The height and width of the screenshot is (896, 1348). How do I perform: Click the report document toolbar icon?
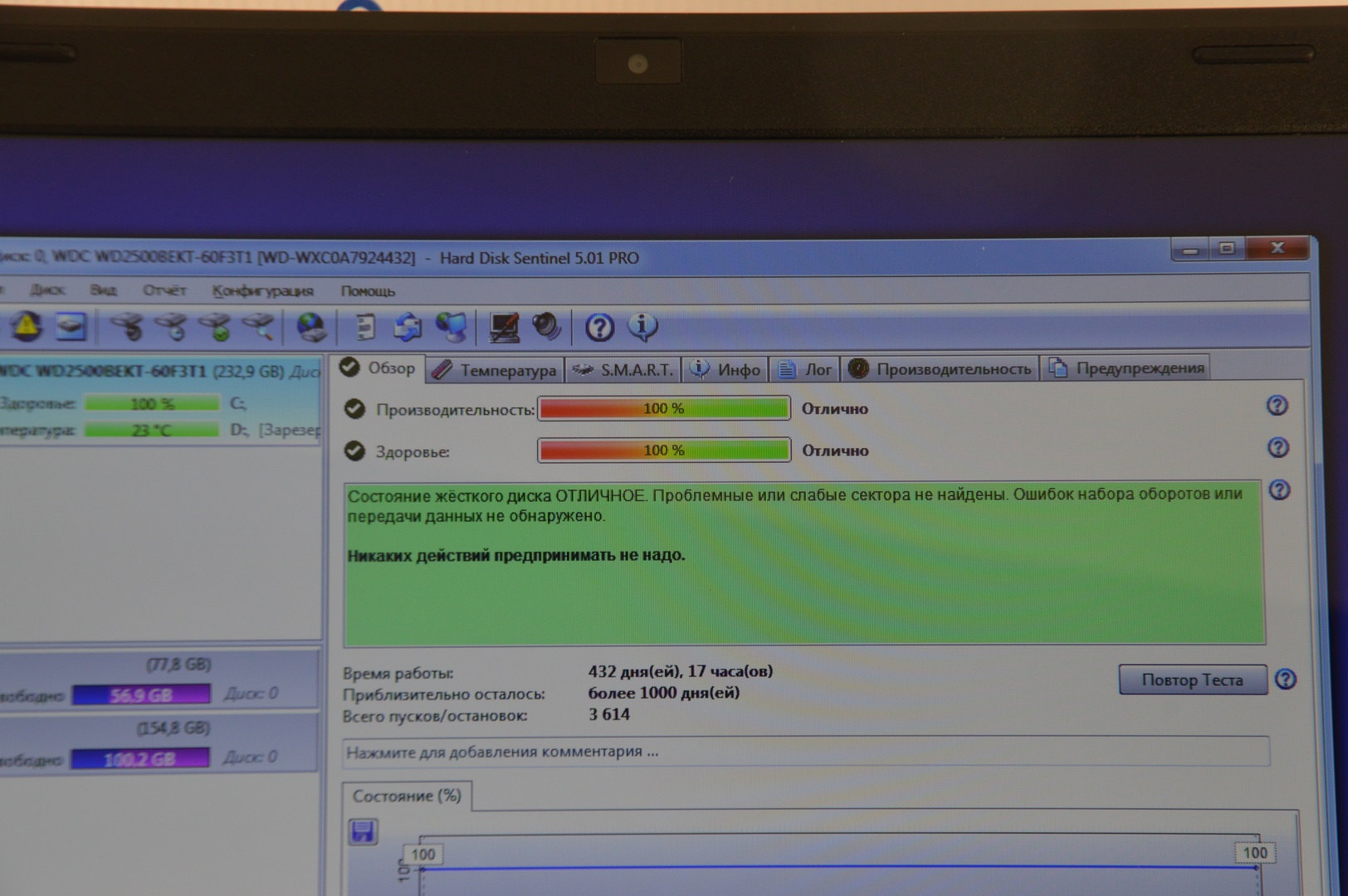365,327
